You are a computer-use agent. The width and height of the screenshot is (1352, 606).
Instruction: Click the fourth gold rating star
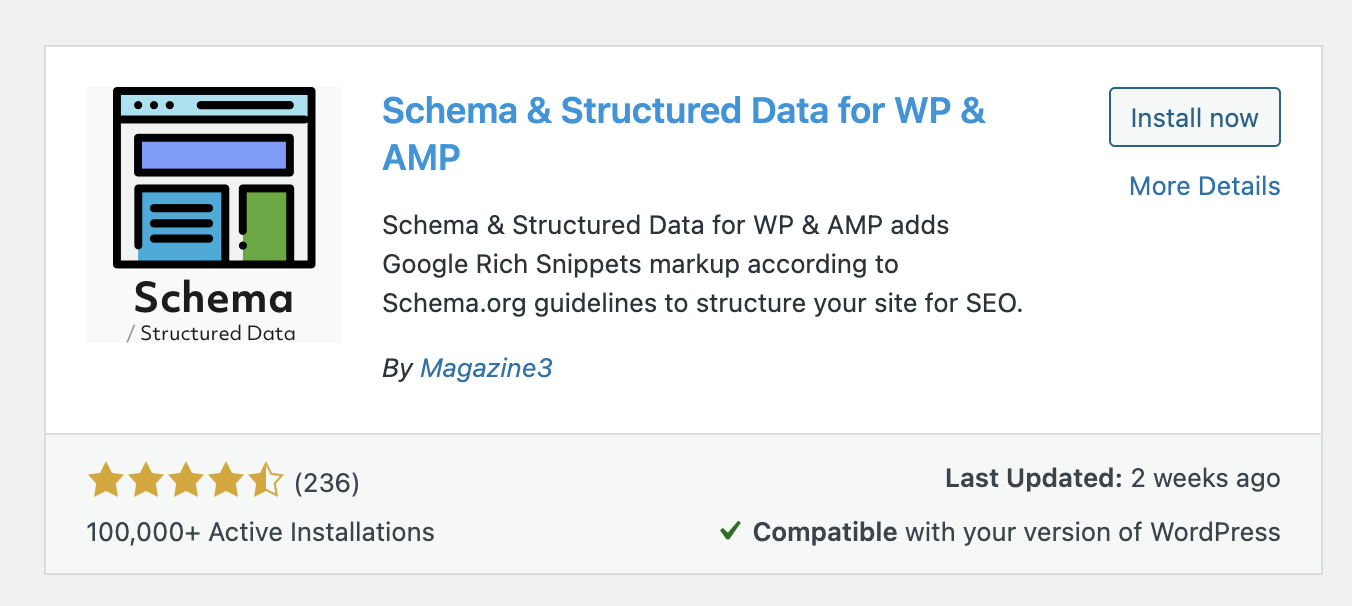(225, 481)
